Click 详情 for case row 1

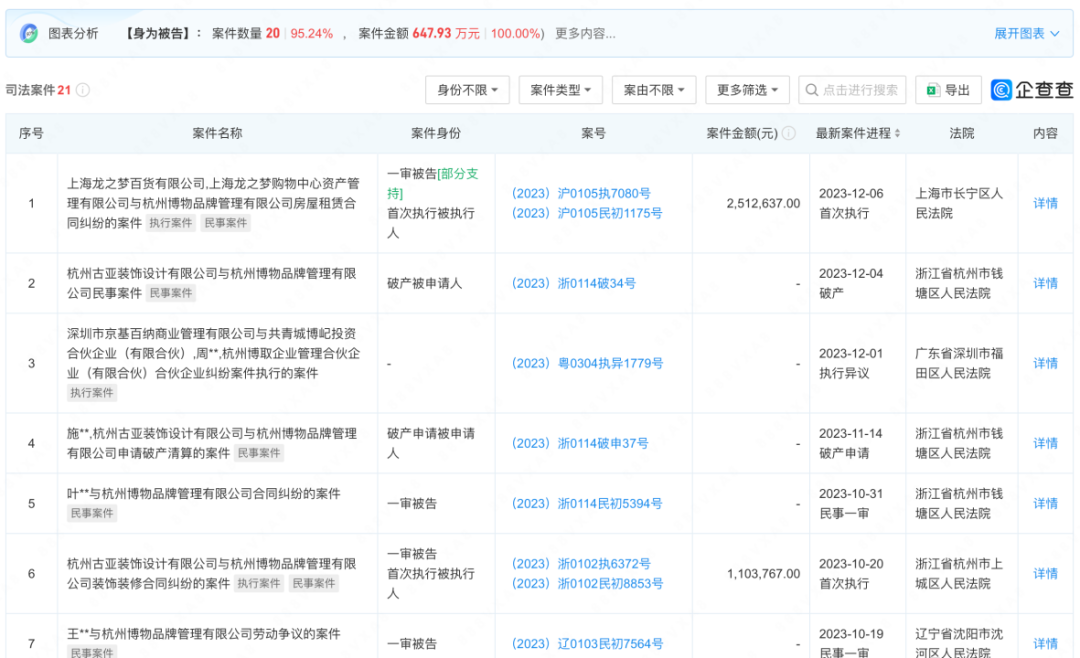pyautogui.click(x=1045, y=203)
